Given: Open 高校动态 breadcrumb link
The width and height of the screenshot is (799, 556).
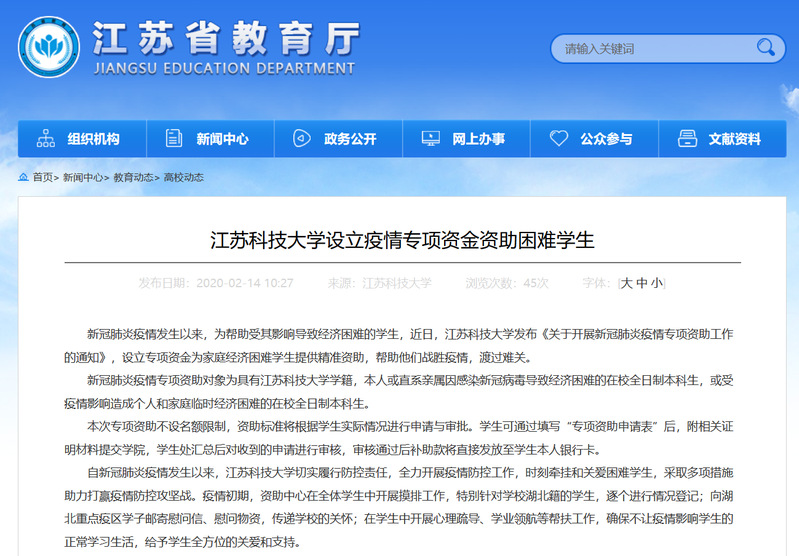Looking at the screenshot, I should (183, 177).
